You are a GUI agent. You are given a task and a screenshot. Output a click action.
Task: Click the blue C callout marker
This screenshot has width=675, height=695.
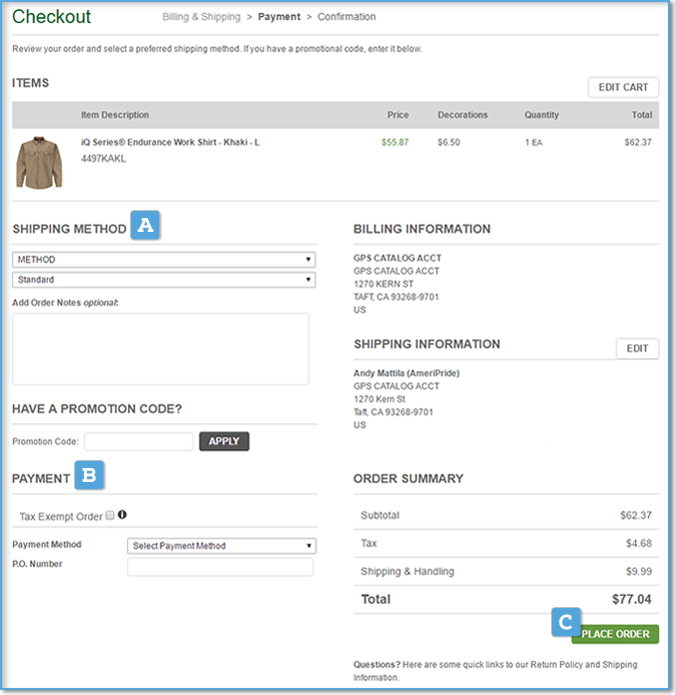[566, 623]
